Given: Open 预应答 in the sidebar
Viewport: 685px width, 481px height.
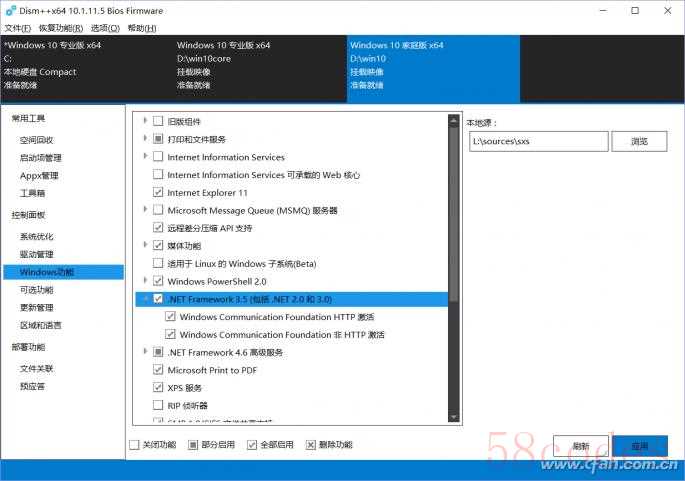Looking at the screenshot, I should click(x=32, y=386).
